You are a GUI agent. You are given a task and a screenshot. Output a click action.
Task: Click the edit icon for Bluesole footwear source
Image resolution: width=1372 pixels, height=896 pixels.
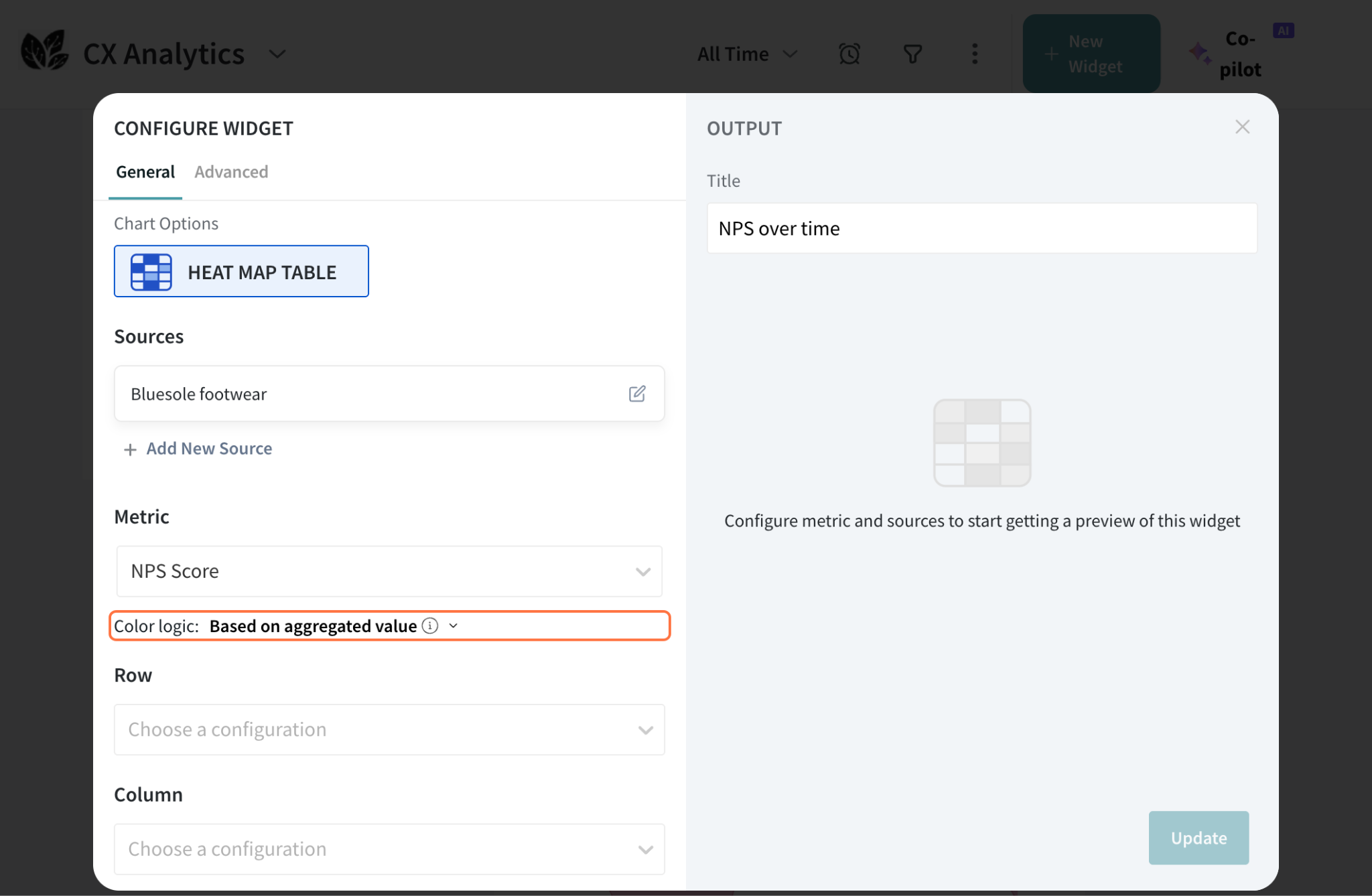[636, 394]
